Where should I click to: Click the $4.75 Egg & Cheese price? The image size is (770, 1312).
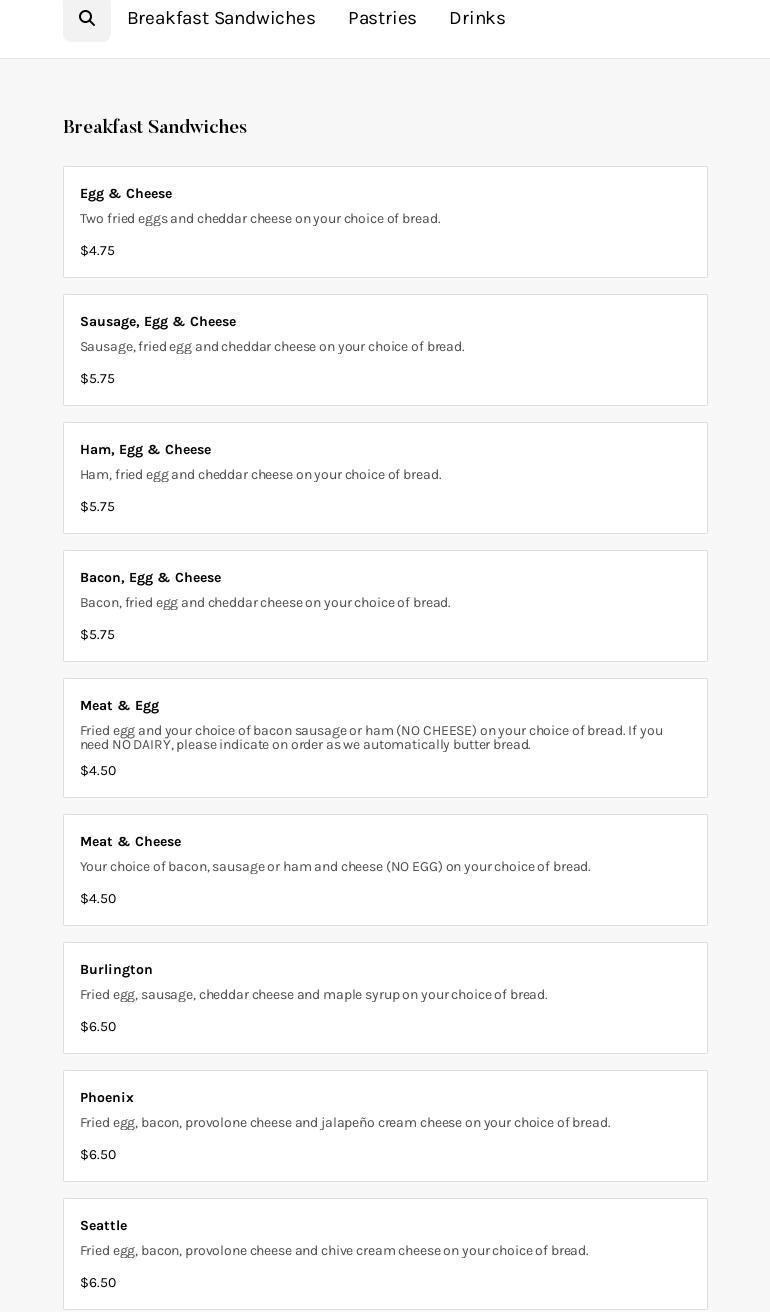97,251
